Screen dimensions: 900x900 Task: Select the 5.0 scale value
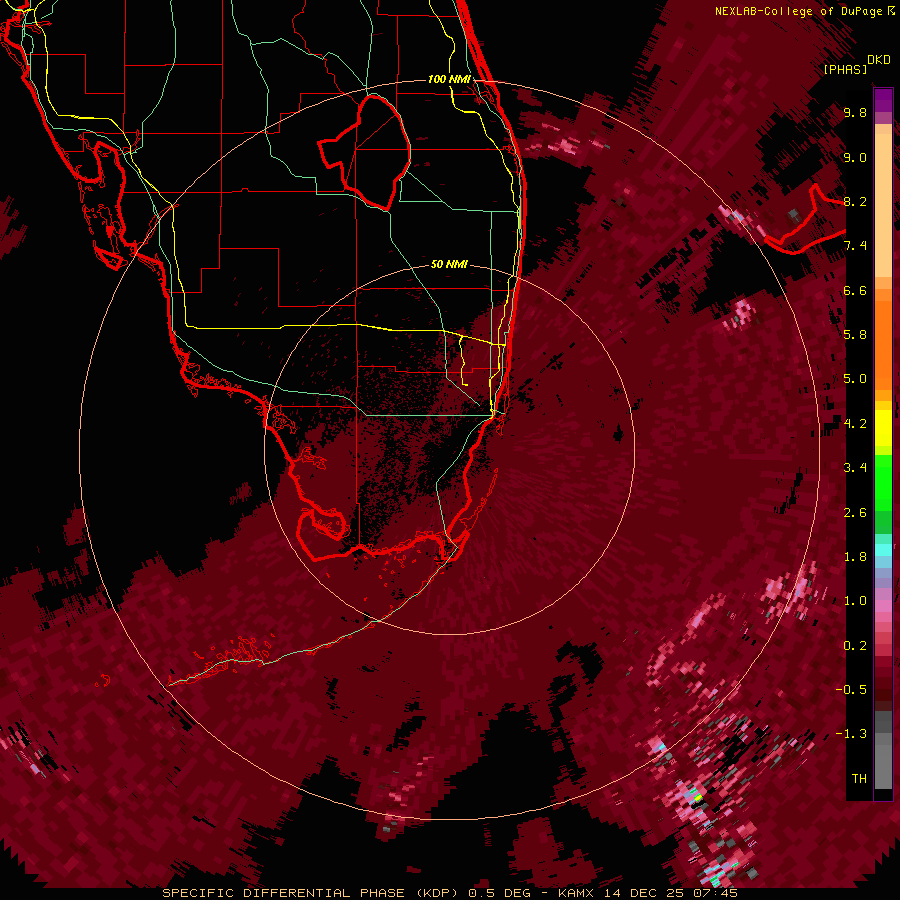pyautogui.click(x=855, y=379)
